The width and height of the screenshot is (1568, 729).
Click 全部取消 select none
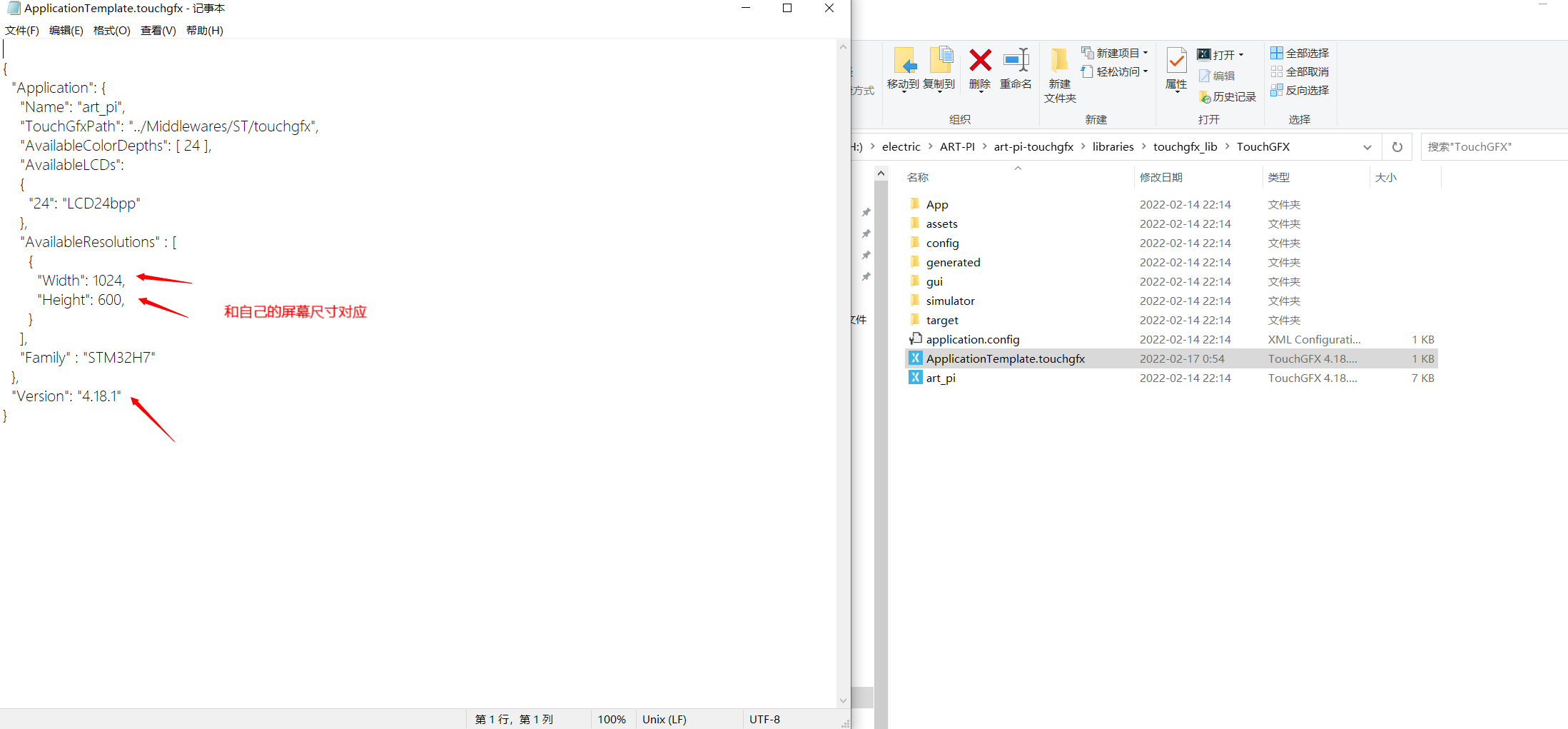click(1300, 71)
